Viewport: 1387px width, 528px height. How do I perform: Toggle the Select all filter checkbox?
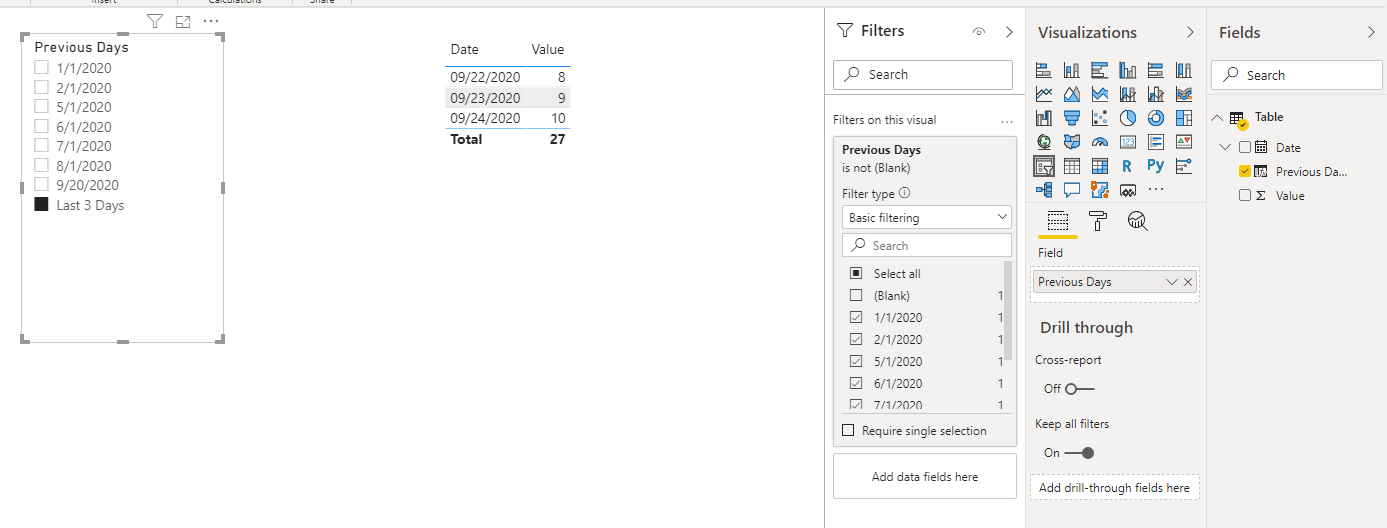pos(855,273)
